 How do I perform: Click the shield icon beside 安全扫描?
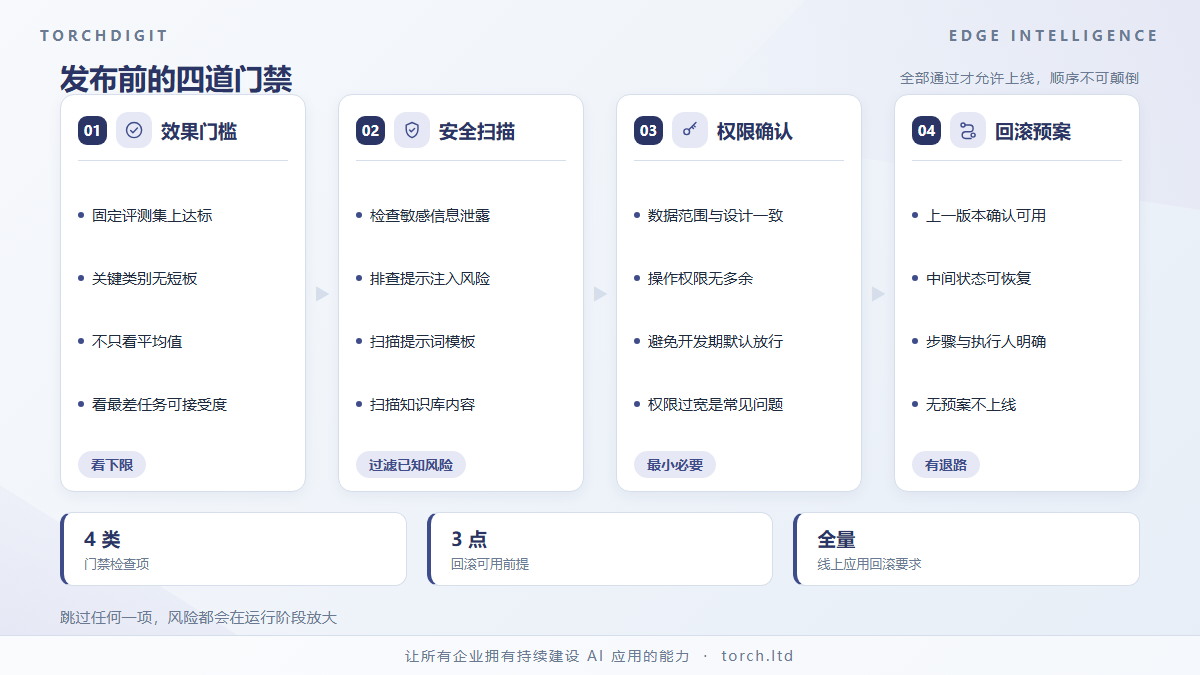point(412,130)
